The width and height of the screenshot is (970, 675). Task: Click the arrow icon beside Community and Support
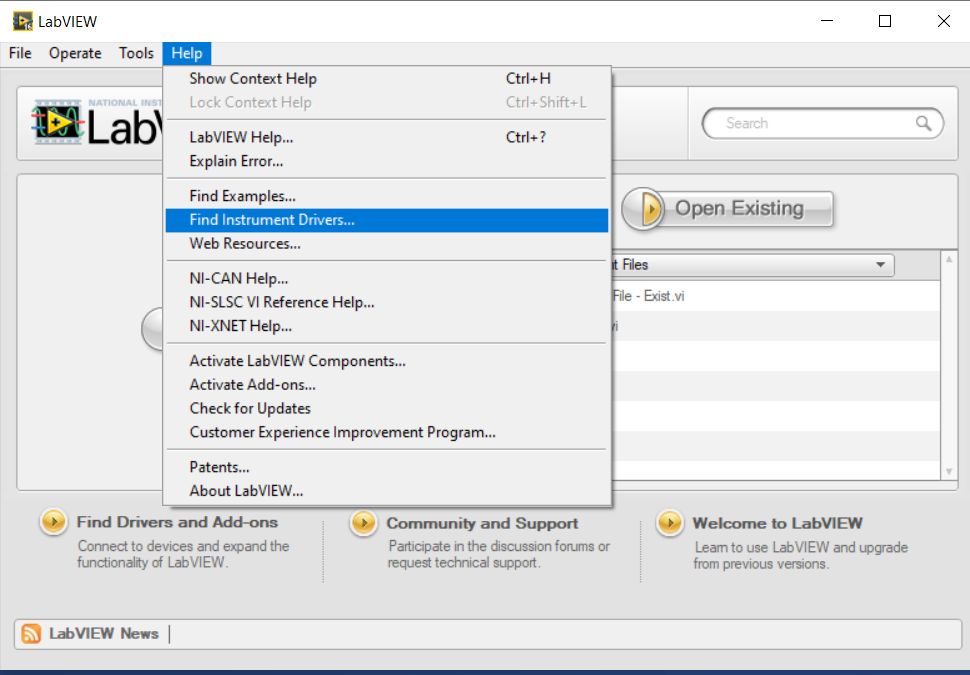point(362,522)
